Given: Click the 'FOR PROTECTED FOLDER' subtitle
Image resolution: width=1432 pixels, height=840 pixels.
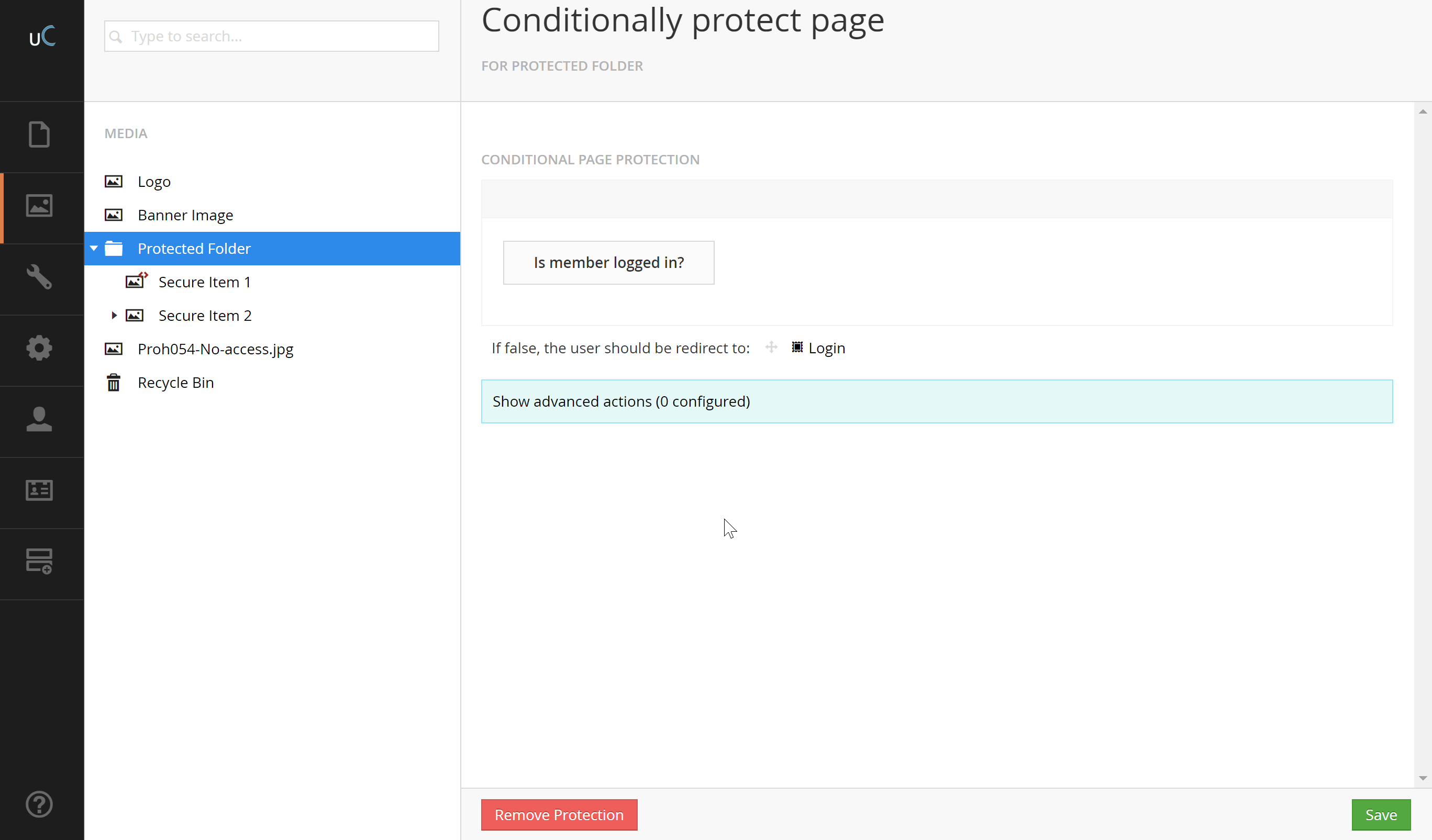Looking at the screenshot, I should 562,66.
